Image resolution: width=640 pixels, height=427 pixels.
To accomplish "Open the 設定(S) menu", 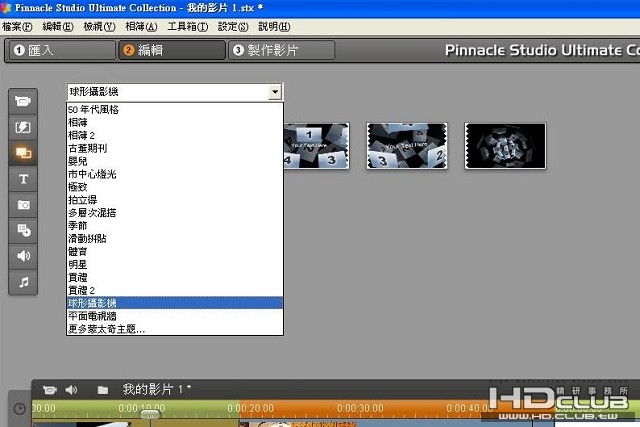I will coord(233,27).
